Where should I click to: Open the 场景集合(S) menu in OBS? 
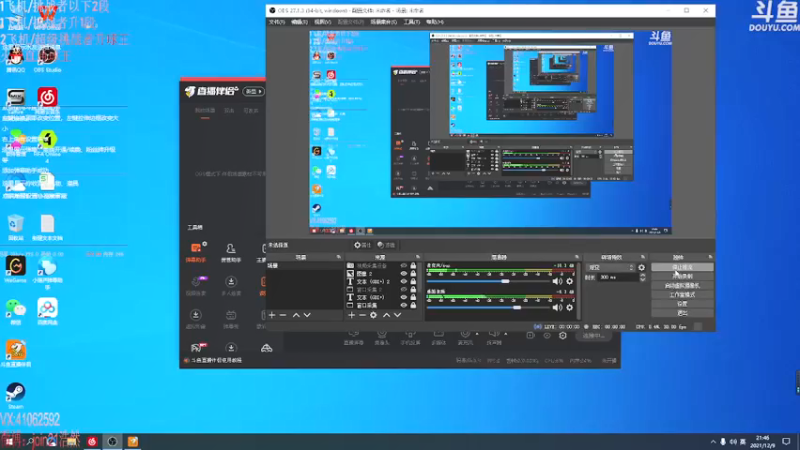(x=384, y=22)
